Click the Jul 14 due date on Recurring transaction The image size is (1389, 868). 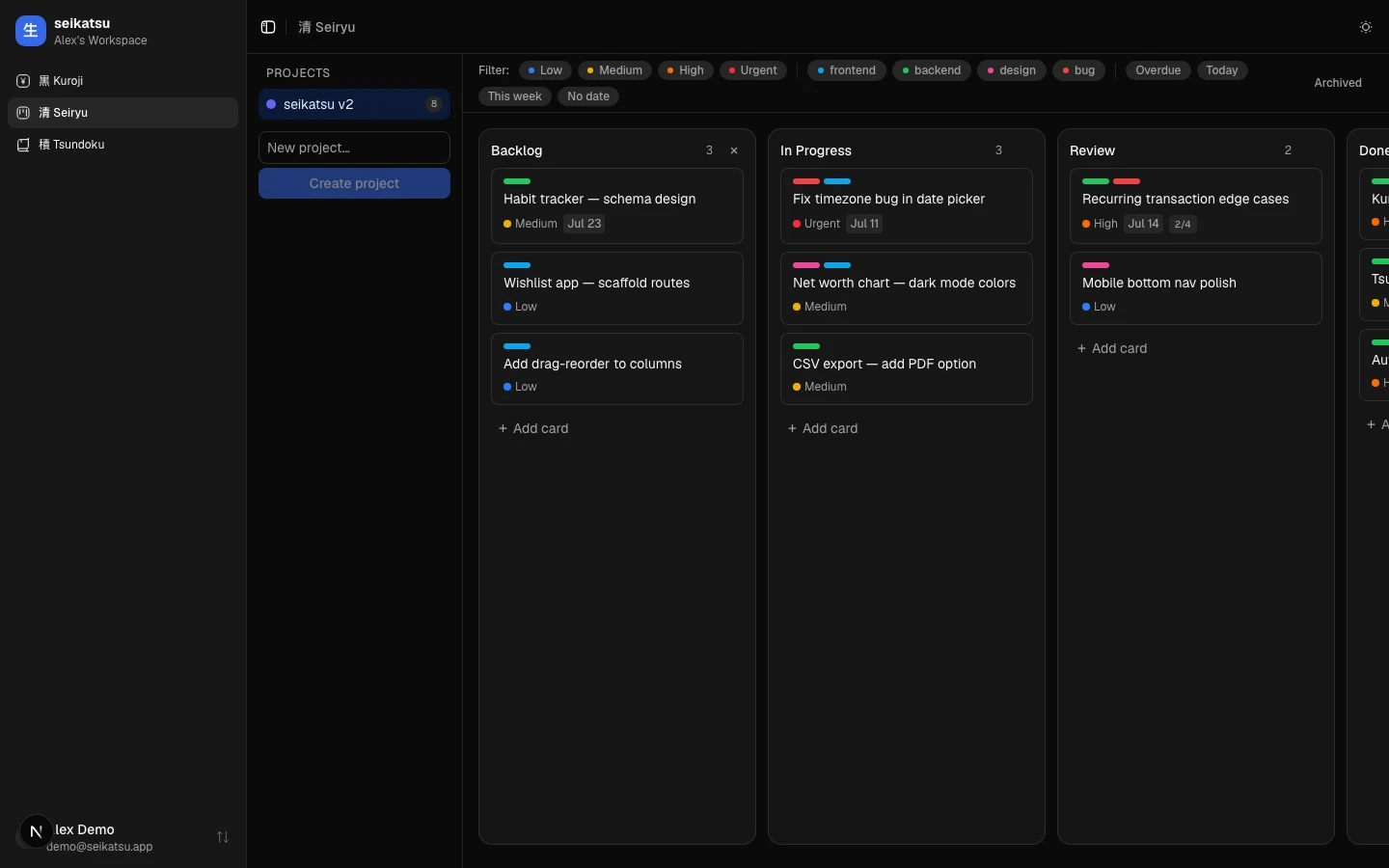click(1144, 224)
